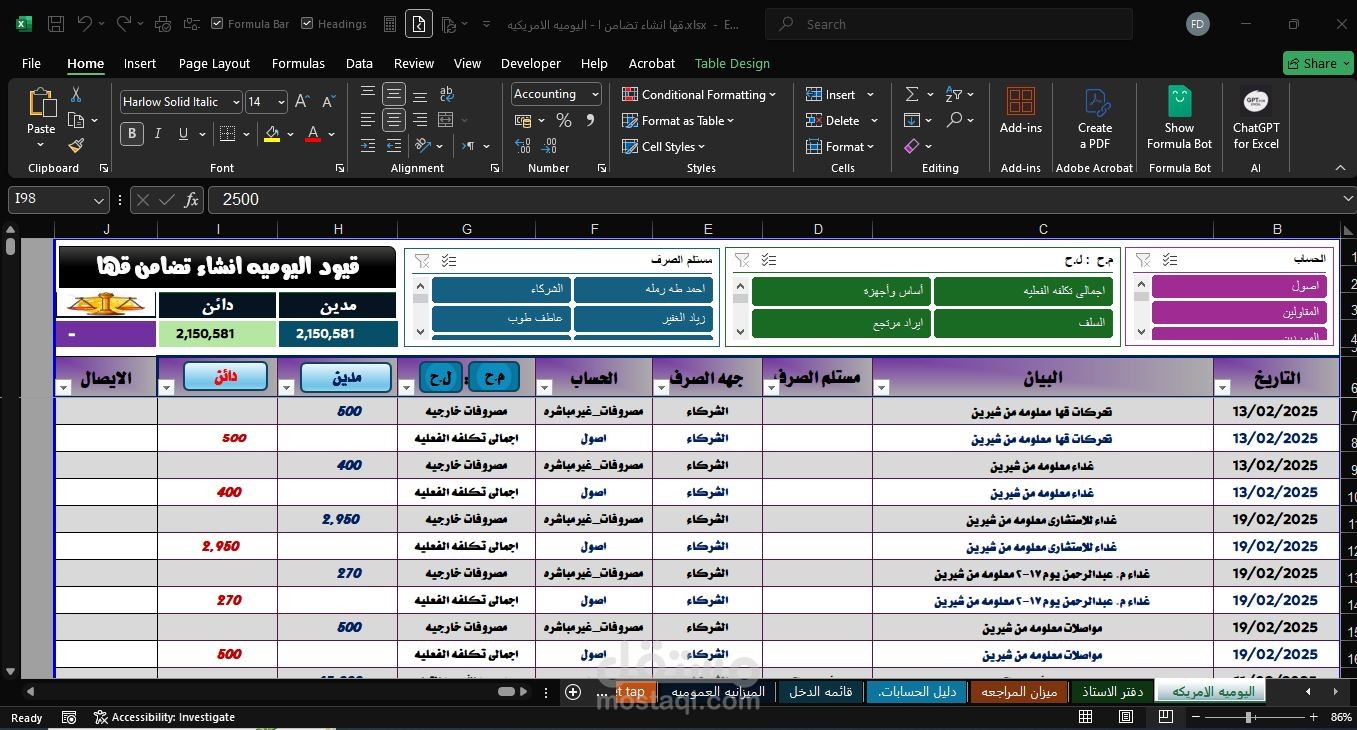Click Increase Font Size icon
Image resolution: width=1357 pixels, height=730 pixels.
(x=301, y=102)
